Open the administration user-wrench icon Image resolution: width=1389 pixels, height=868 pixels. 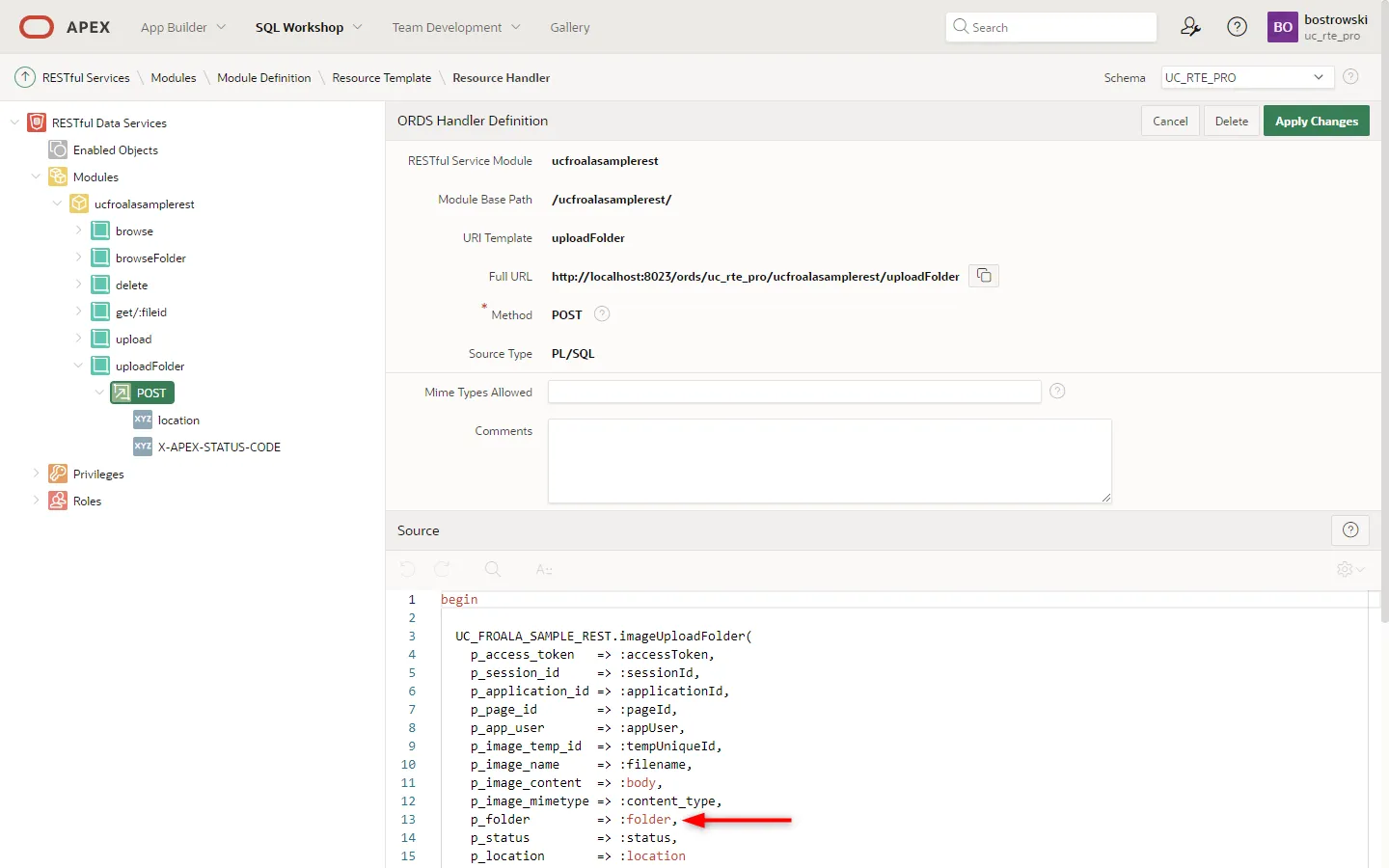(x=1190, y=27)
